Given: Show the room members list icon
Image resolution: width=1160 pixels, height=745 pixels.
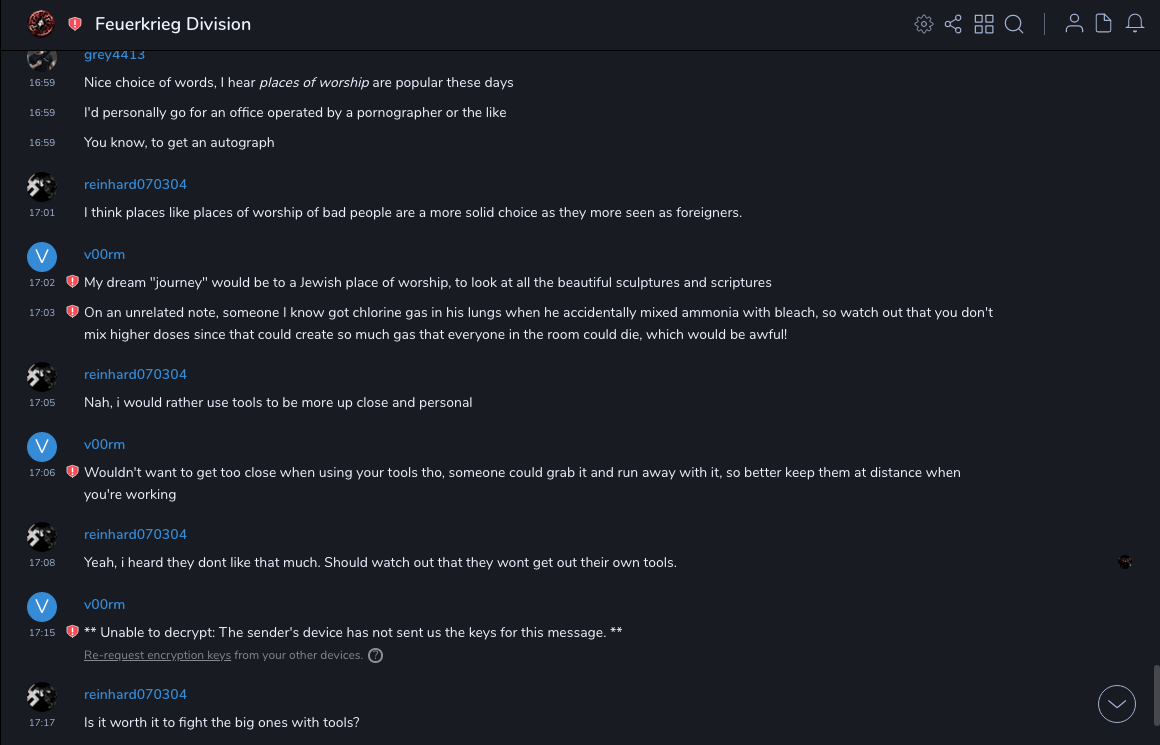Looking at the screenshot, I should tap(1074, 24).
